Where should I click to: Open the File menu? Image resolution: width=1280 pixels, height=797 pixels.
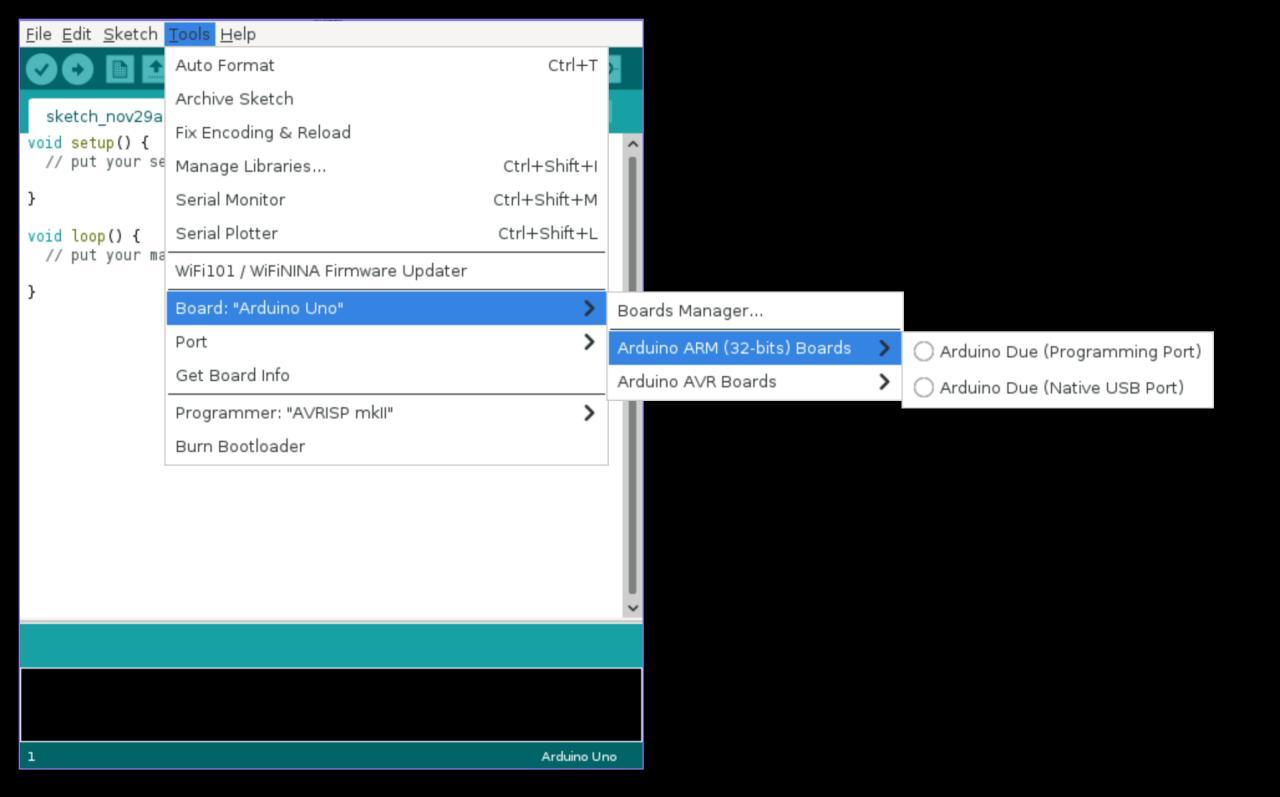point(38,34)
